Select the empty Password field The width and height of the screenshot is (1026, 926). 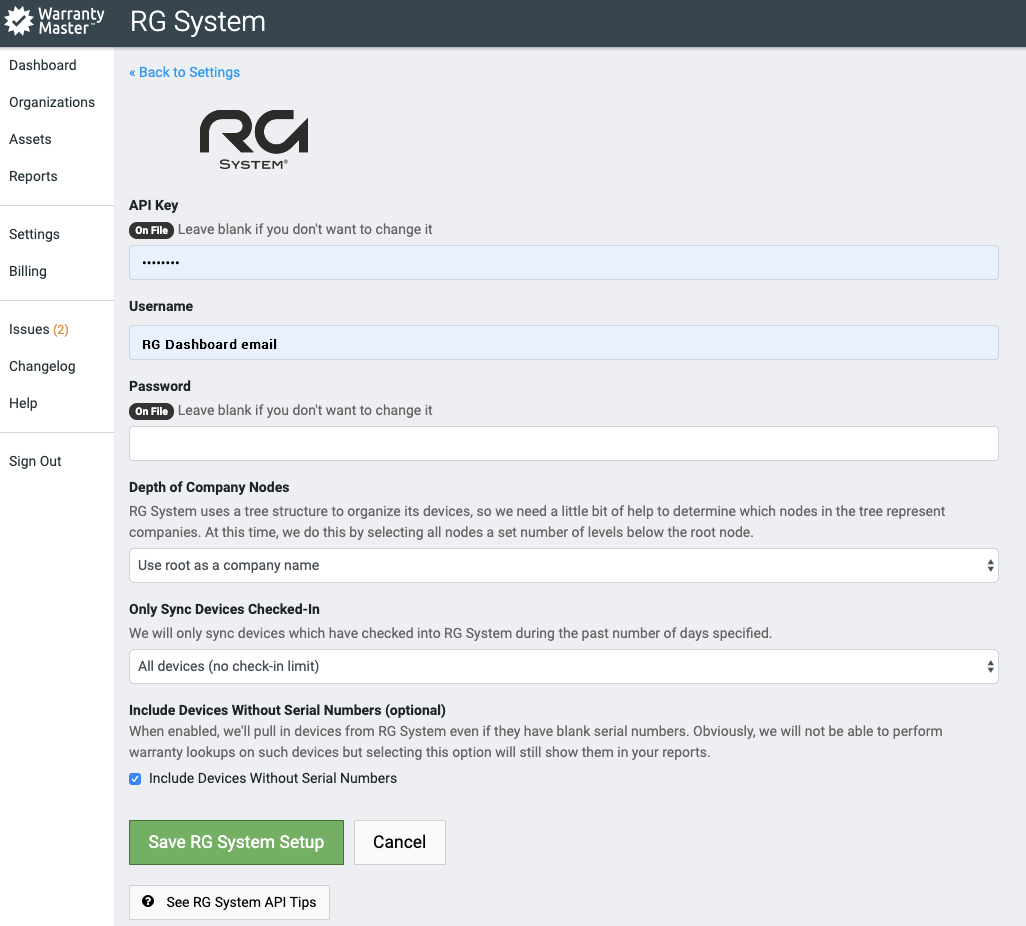[563, 444]
